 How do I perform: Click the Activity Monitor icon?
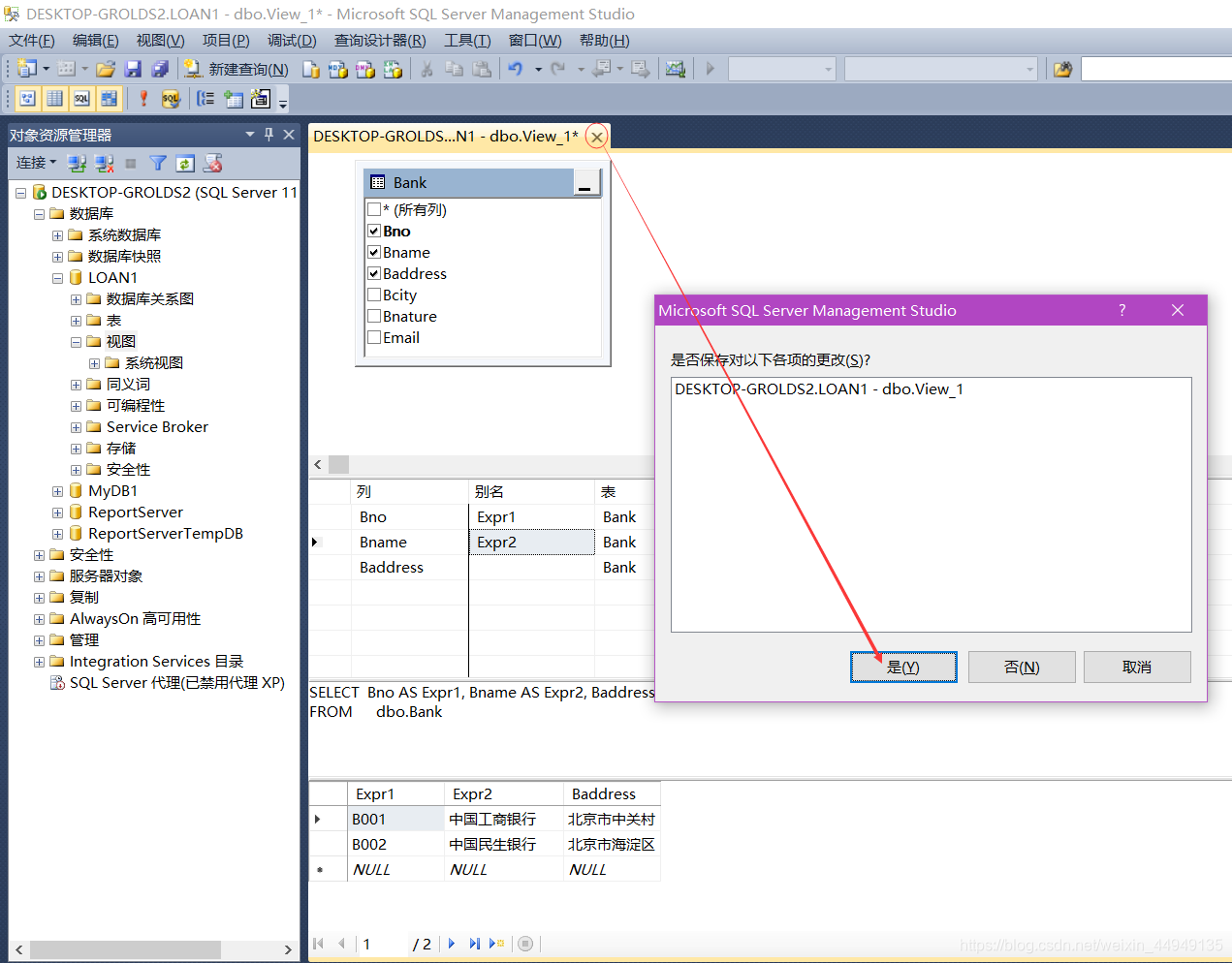point(676,69)
